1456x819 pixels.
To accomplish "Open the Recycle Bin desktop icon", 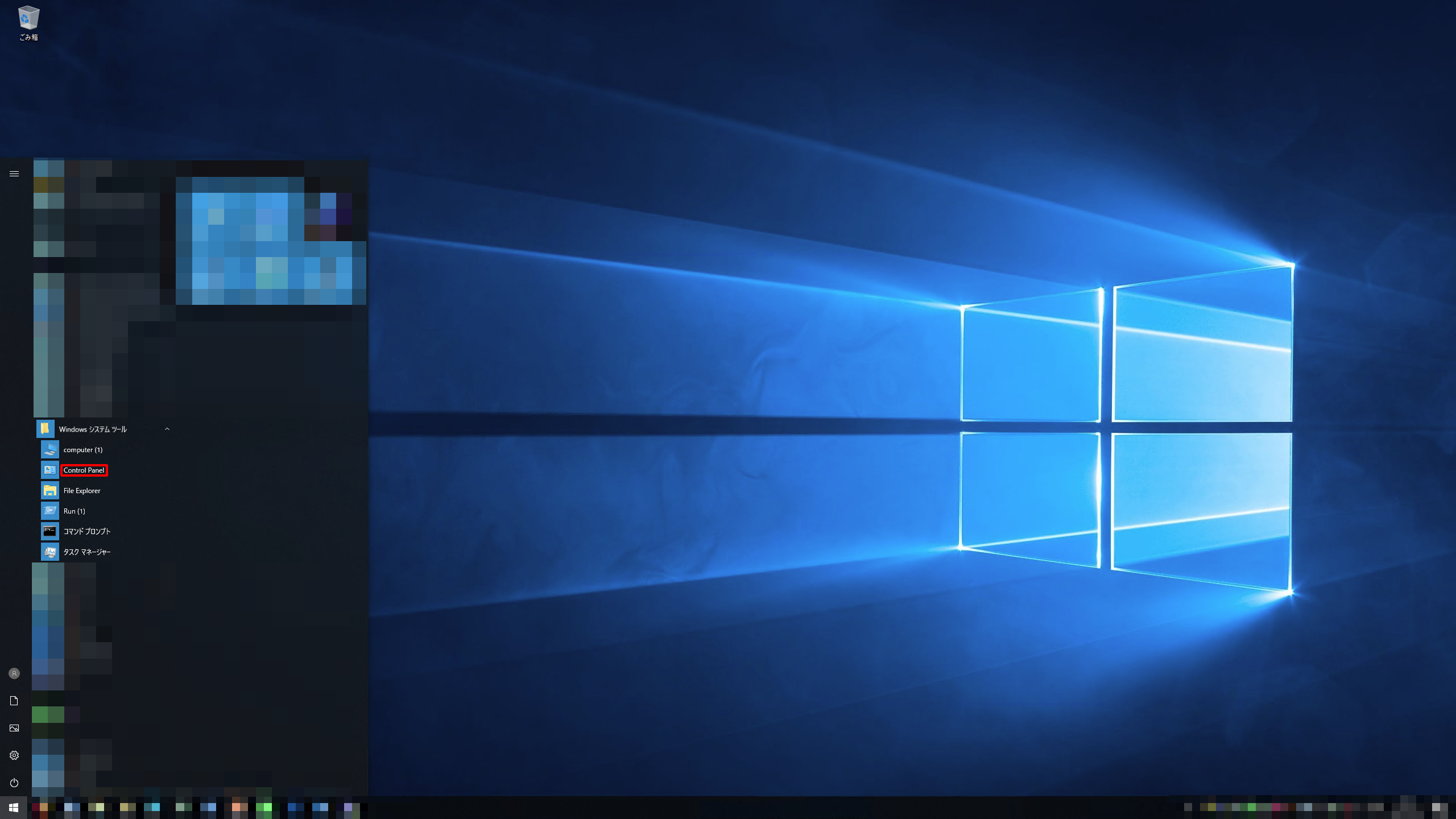I will (28, 23).
